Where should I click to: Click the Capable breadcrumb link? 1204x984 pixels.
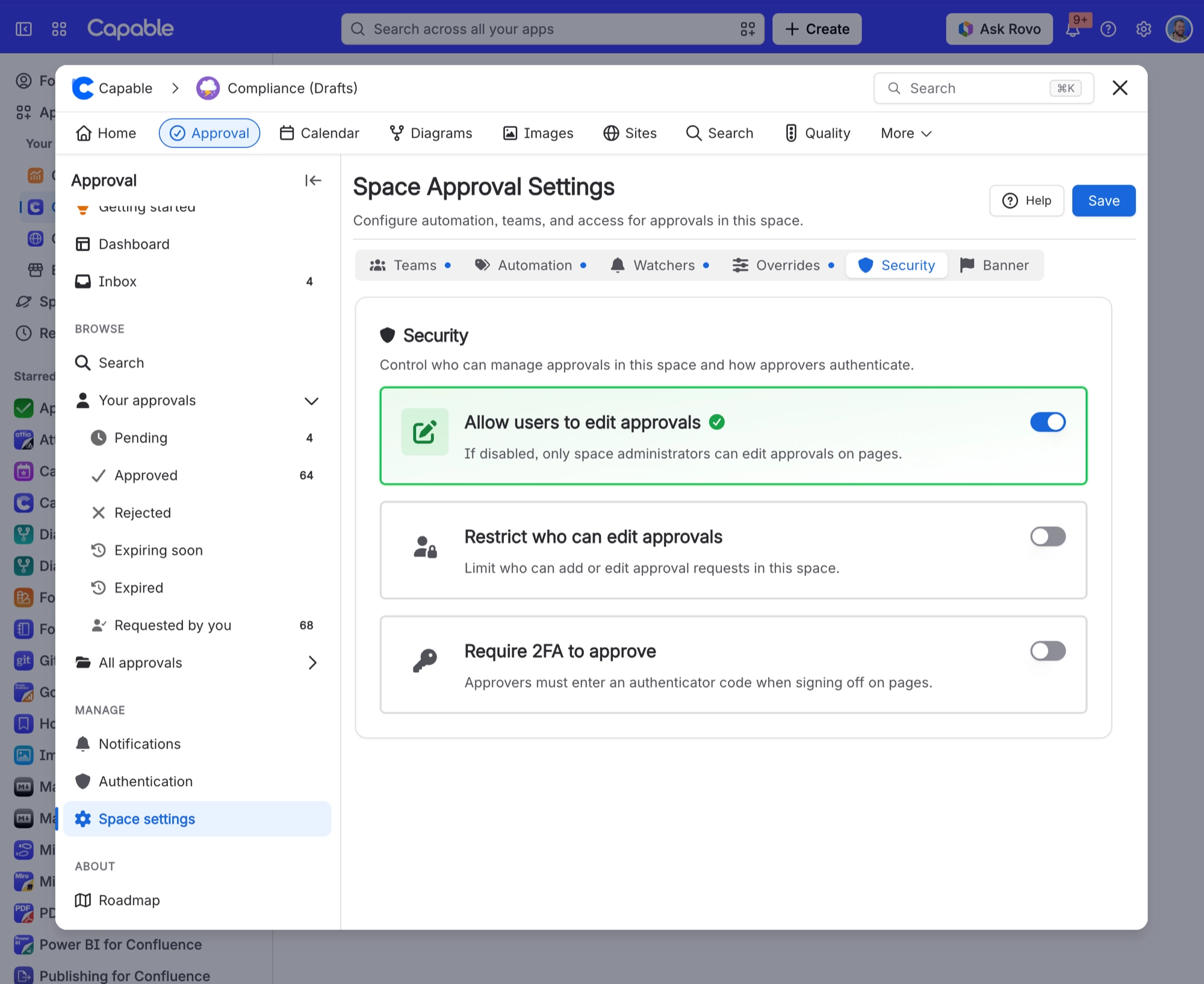[125, 88]
